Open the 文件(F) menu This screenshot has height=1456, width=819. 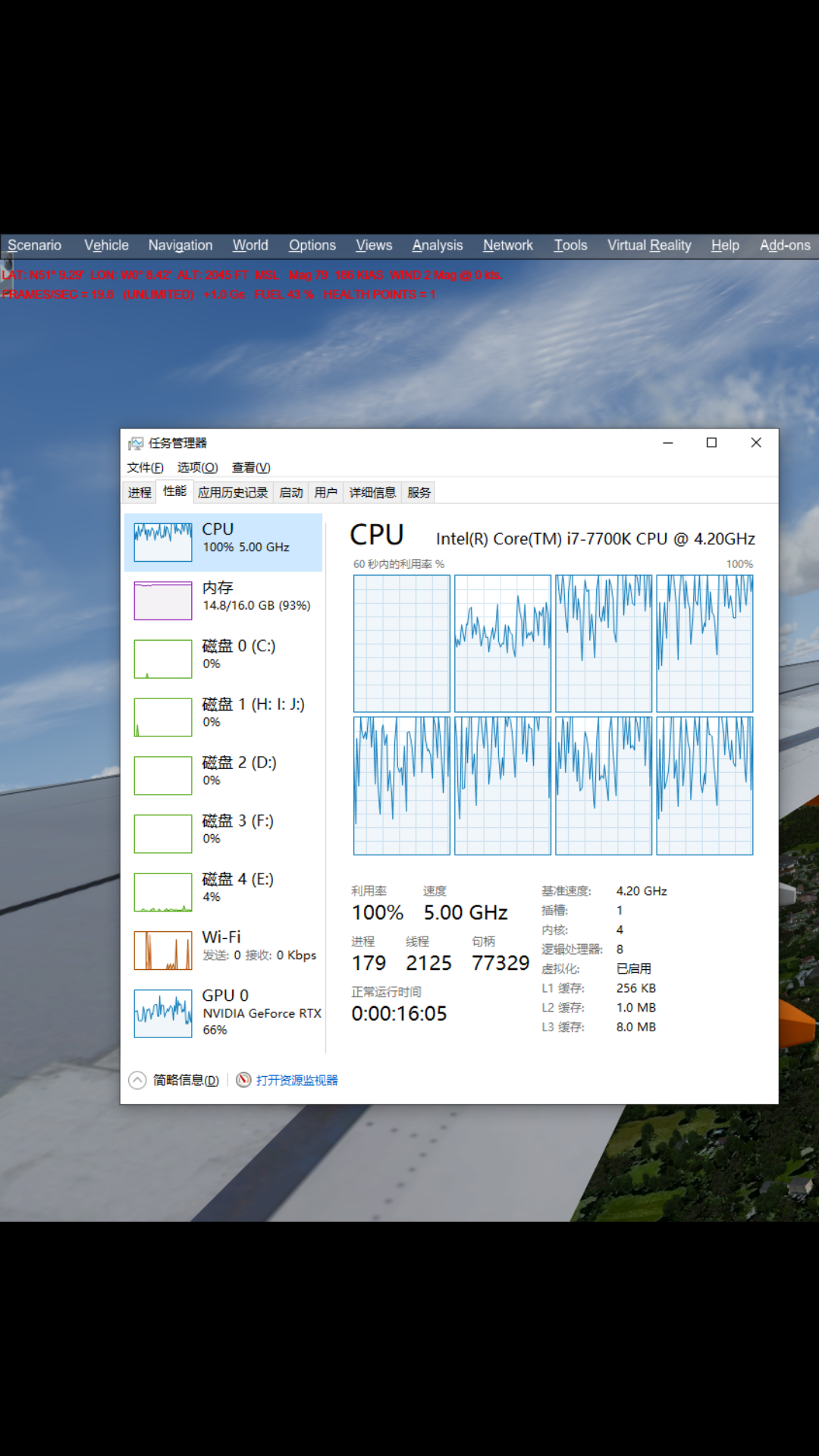(x=145, y=468)
